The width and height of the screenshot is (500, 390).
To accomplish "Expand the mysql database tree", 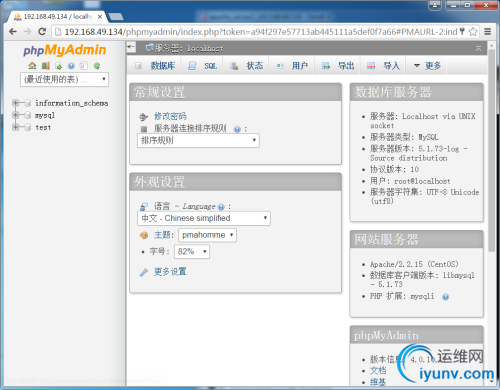I will 15,115.
